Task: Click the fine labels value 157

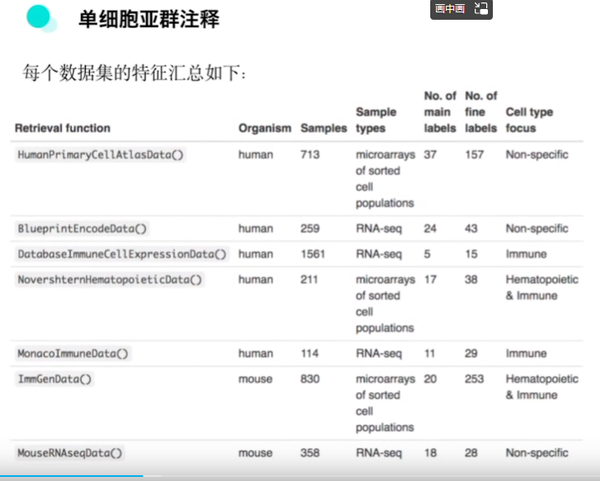Action: pyautogui.click(x=474, y=155)
